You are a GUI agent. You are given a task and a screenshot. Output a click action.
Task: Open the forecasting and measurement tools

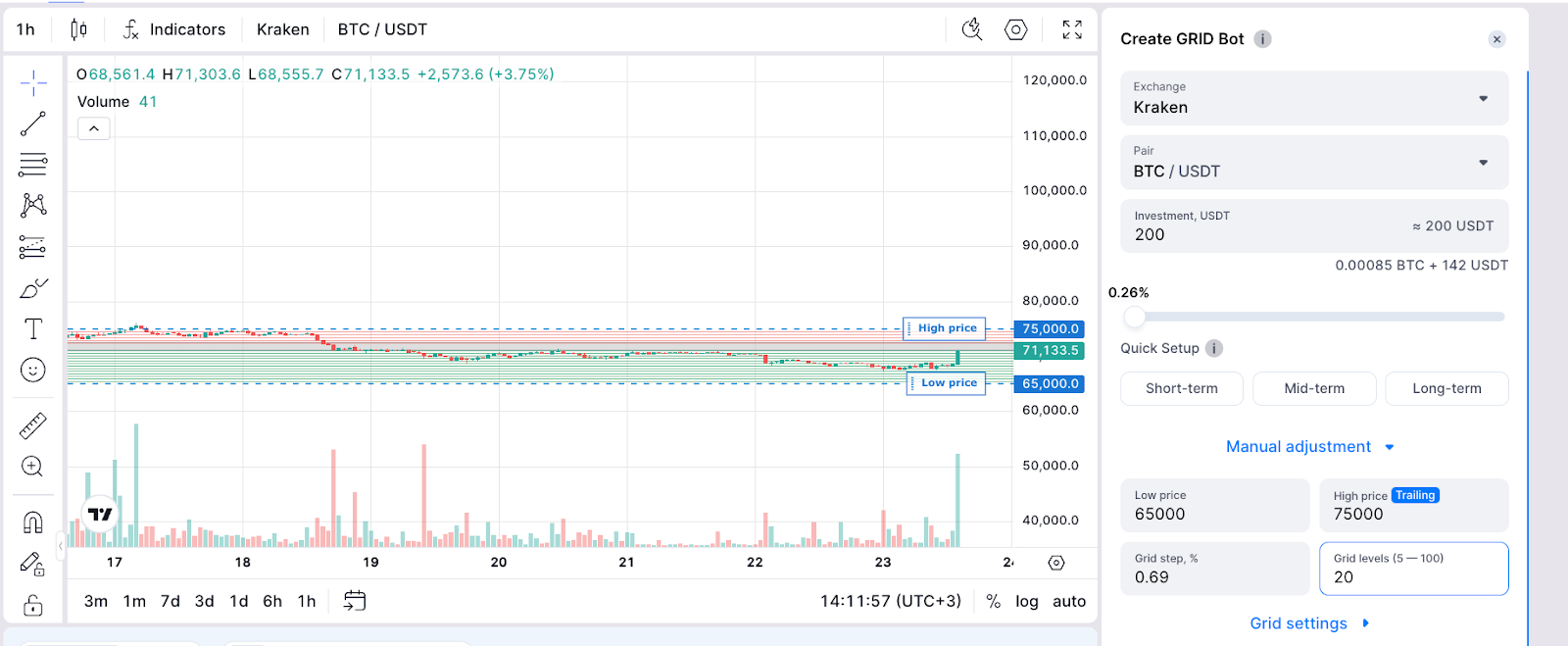tap(33, 246)
